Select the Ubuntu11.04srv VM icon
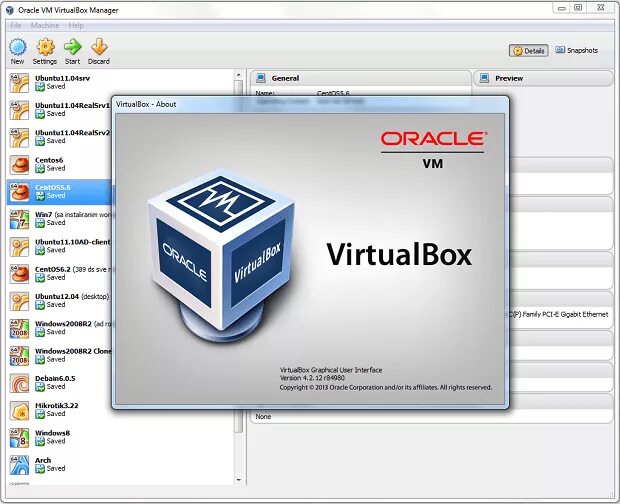This screenshot has height=504, width=620. pos(19,83)
